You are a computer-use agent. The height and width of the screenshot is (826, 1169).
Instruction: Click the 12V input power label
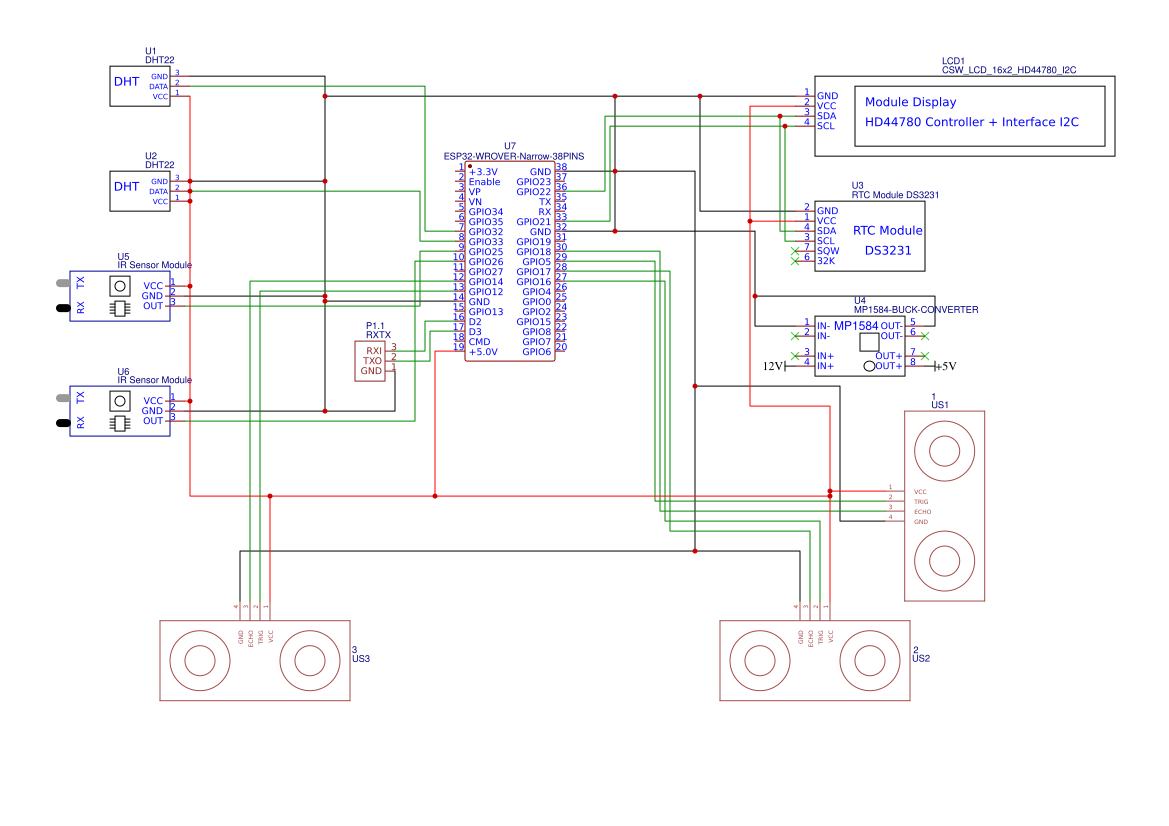772,366
